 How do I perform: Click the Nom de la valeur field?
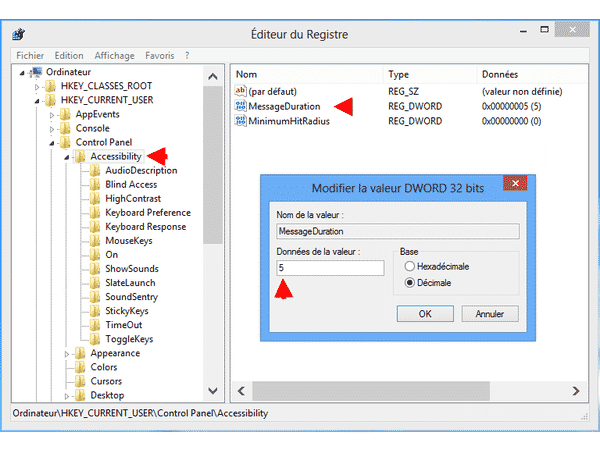click(398, 231)
